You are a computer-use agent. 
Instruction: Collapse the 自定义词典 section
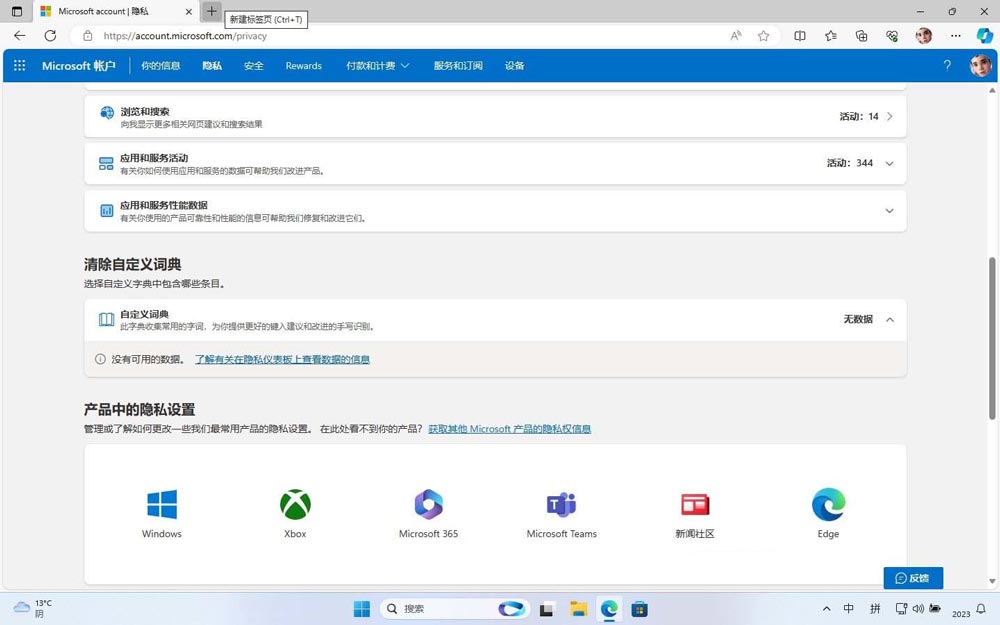coord(888,319)
